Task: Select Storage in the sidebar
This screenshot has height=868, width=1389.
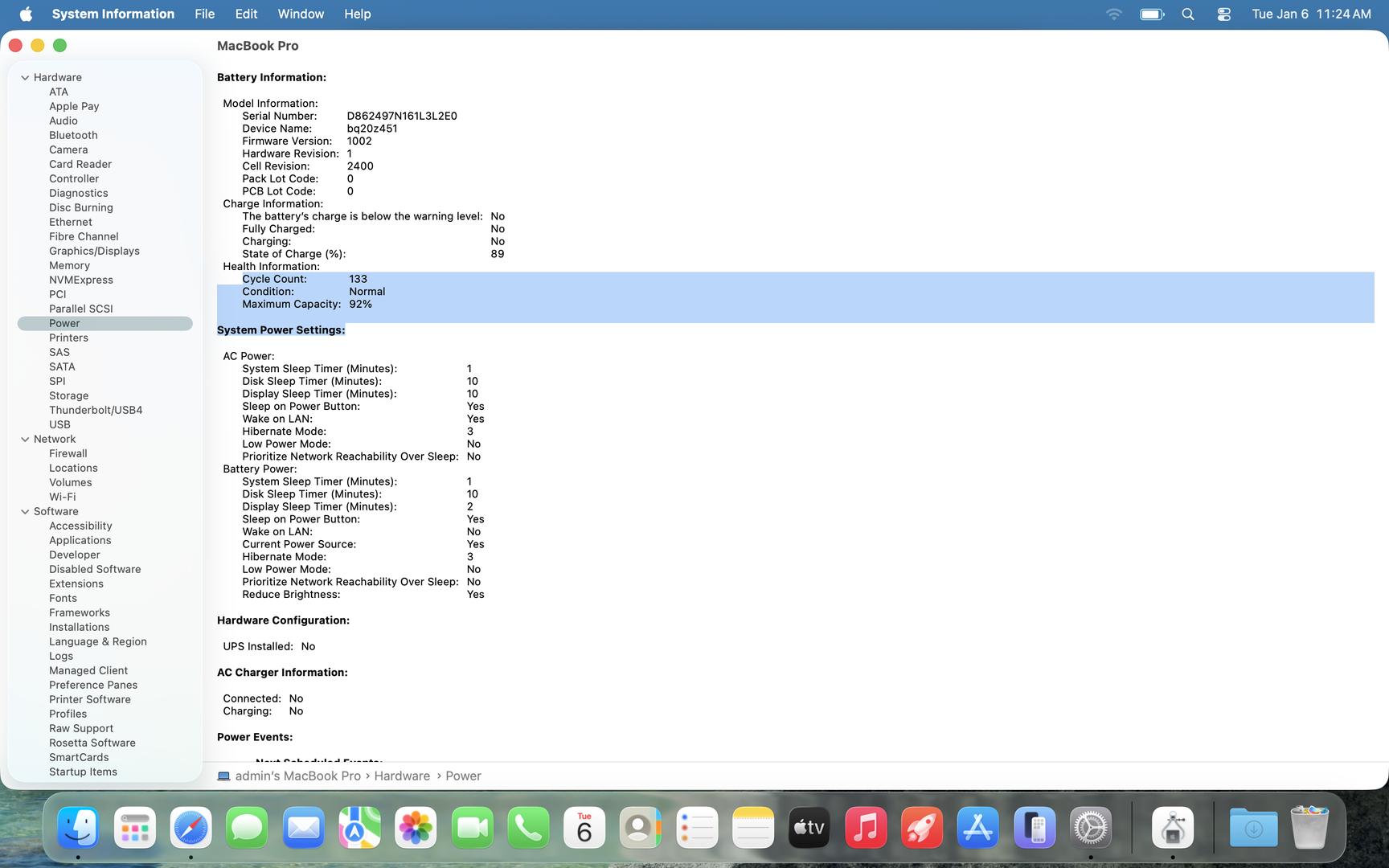Action: tap(69, 395)
